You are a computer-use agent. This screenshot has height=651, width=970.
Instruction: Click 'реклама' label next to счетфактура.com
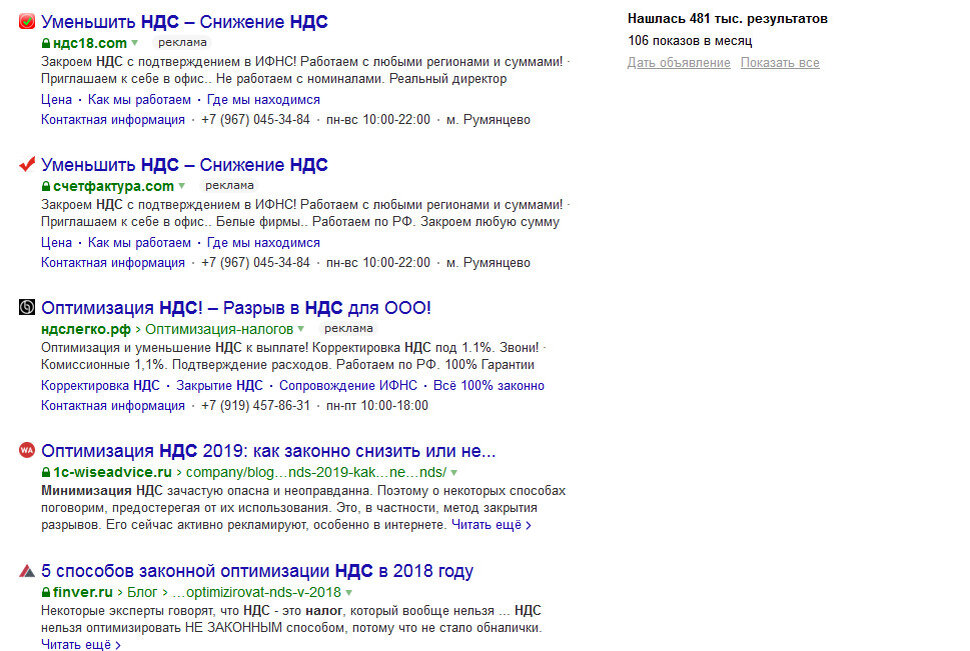[x=229, y=186]
